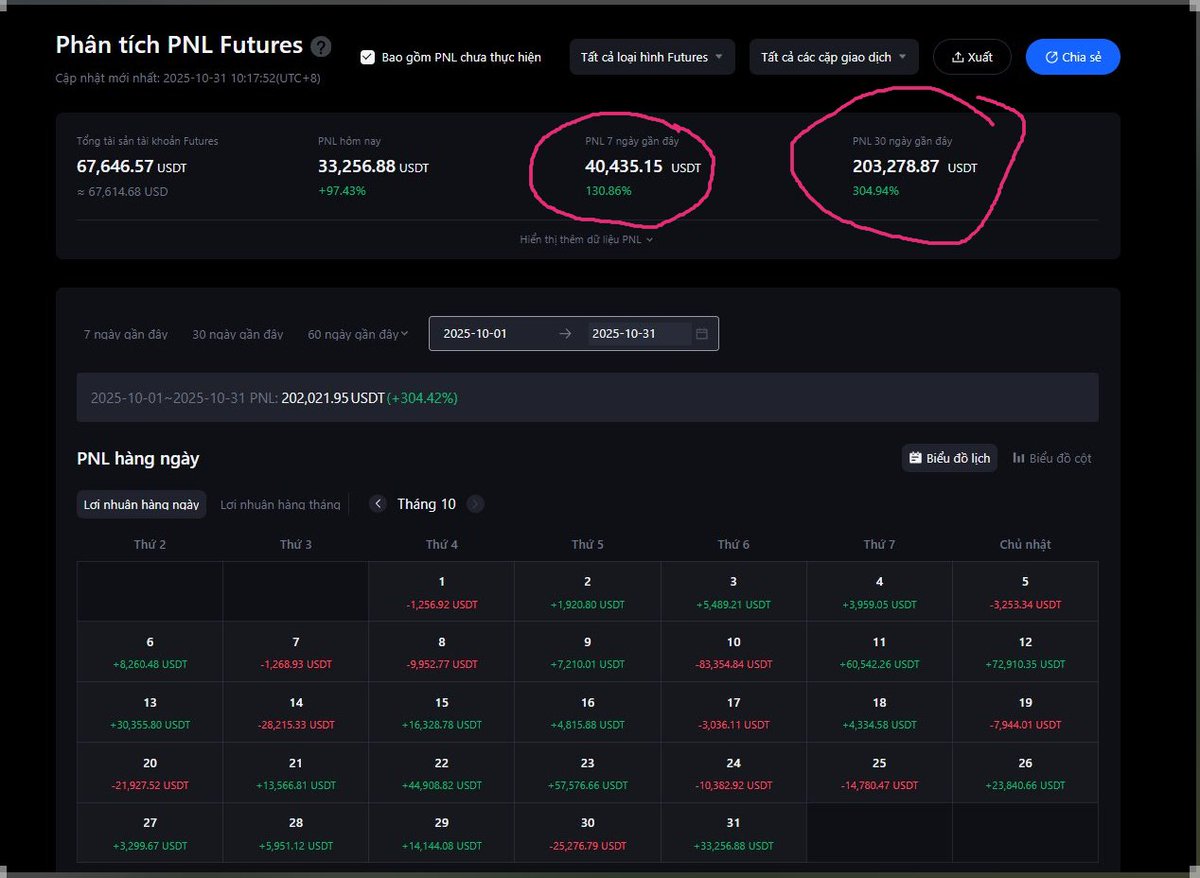Click day 30 cell with -25,276.79 USDT
Image resolution: width=1200 pixels, height=878 pixels.
click(588, 833)
